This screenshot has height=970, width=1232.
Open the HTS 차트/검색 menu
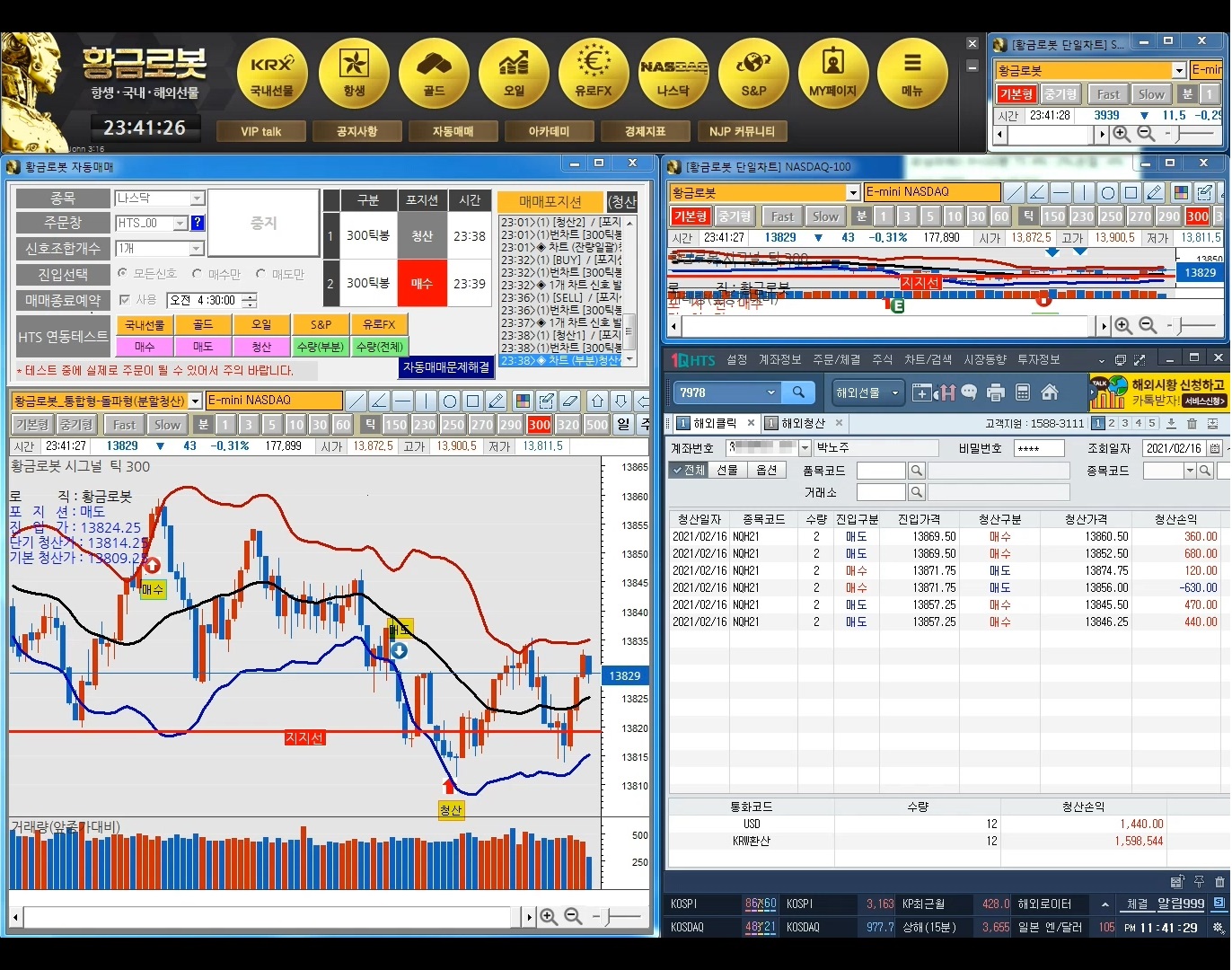(x=928, y=359)
